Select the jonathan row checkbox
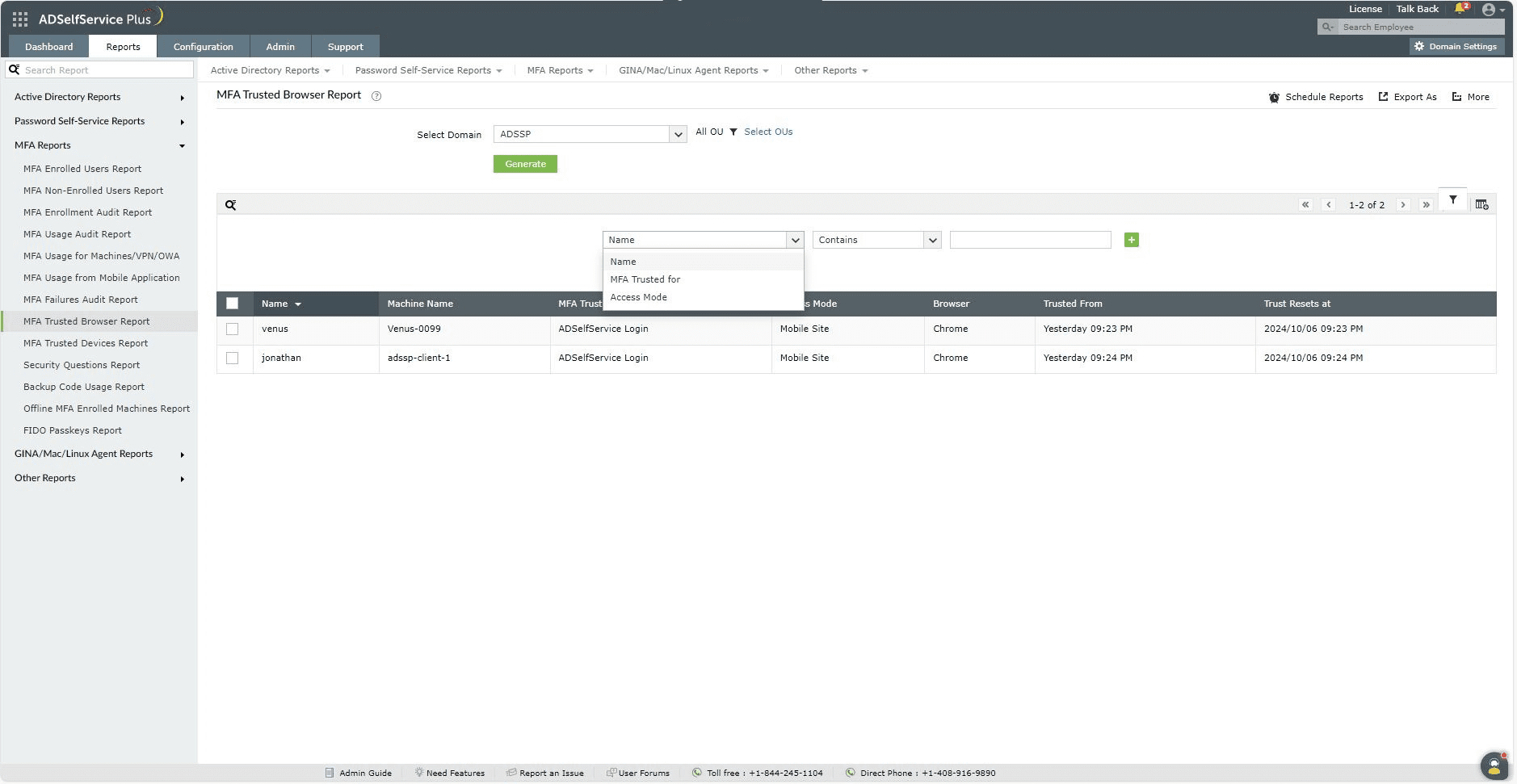The width and height of the screenshot is (1517, 784). click(233, 358)
